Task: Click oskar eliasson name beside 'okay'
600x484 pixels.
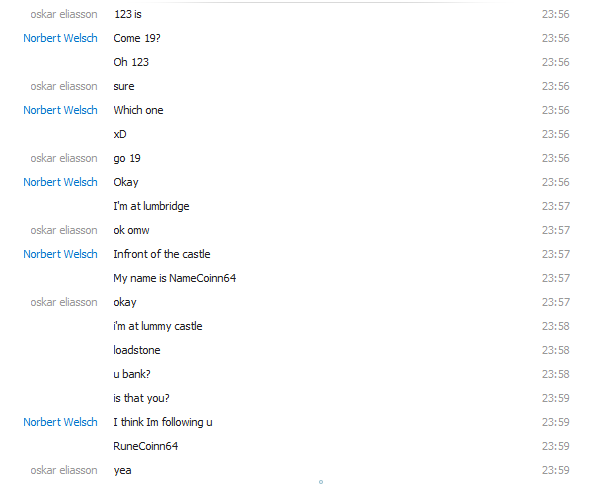Action: coord(64,302)
